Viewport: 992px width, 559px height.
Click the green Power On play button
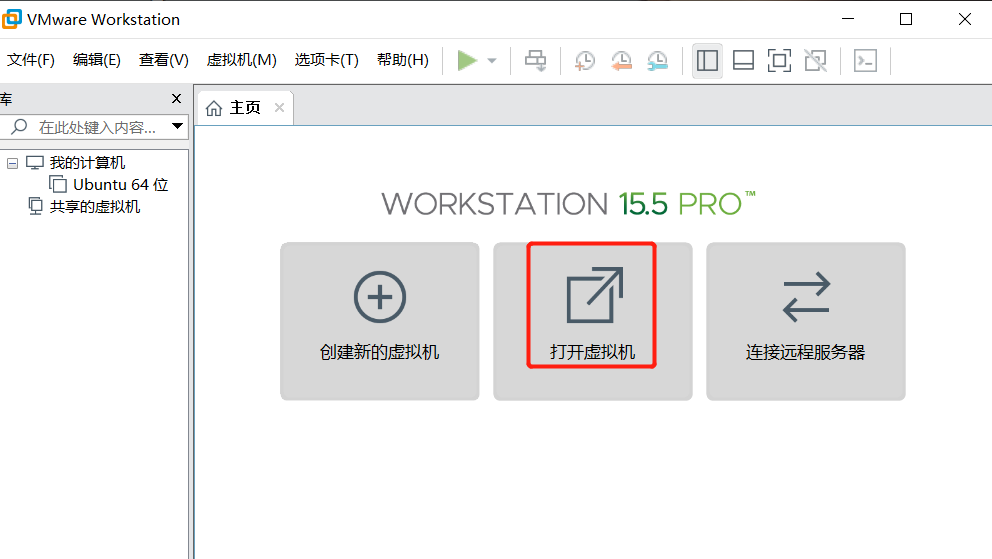tap(467, 61)
